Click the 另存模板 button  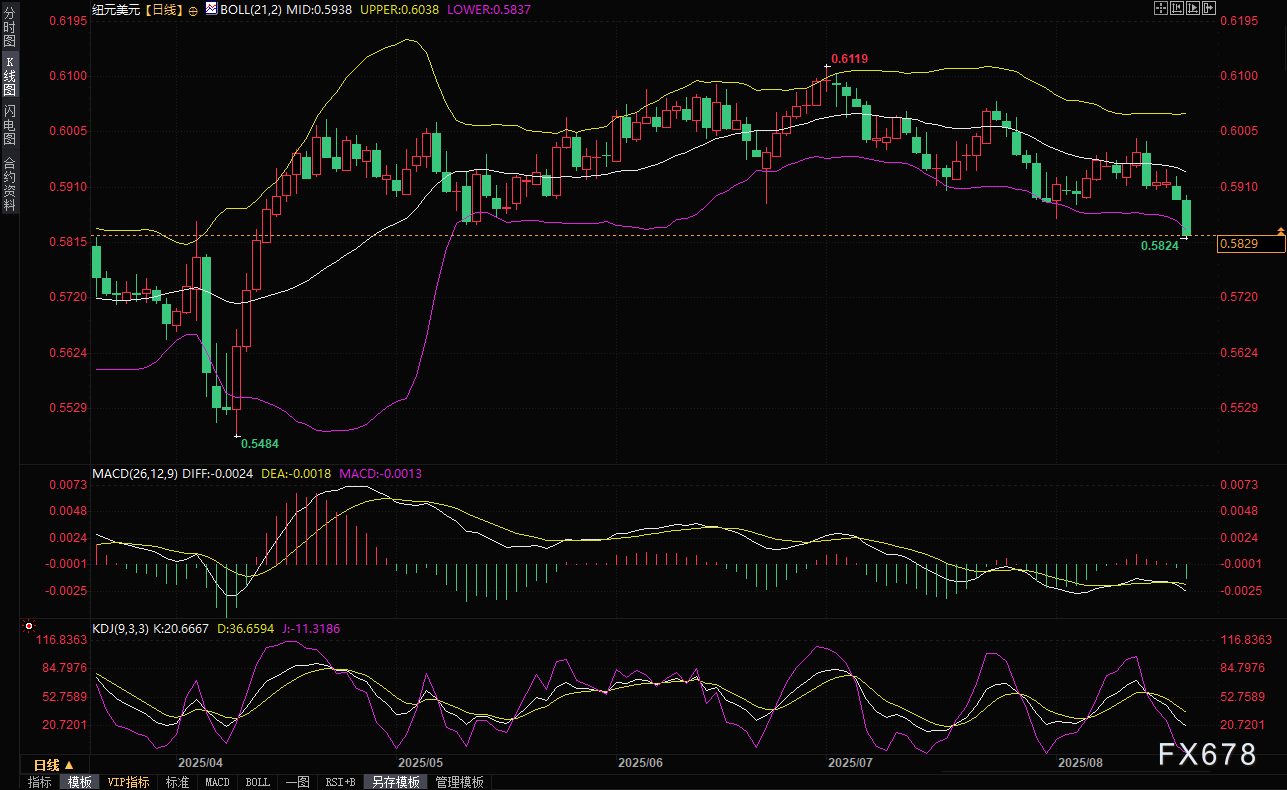click(x=394, y=782)
